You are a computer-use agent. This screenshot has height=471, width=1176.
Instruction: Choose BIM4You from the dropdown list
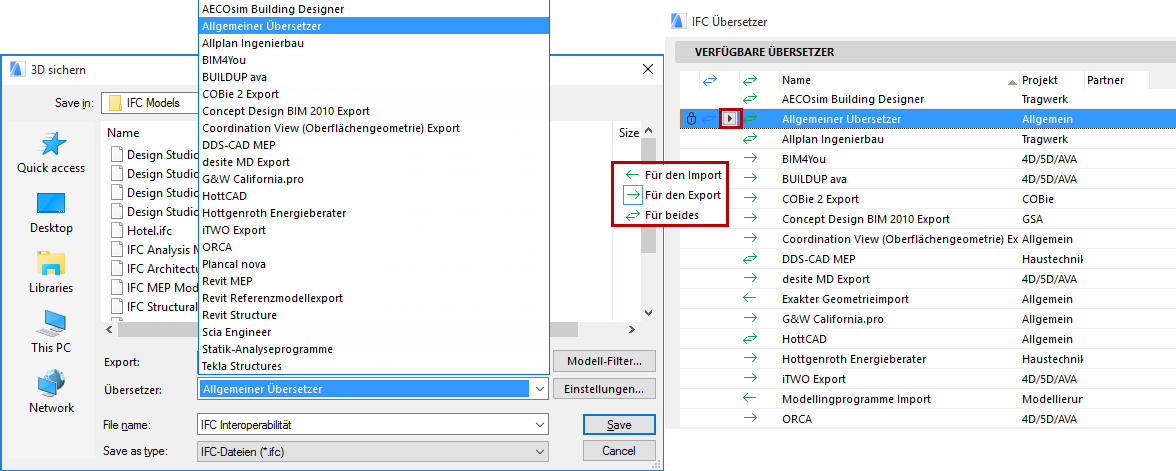pos(374,60)
